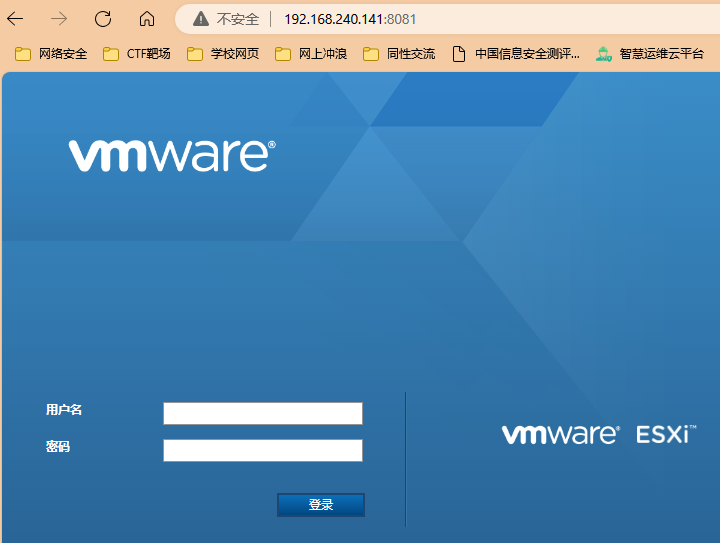The image size is (720, 543).
Task: Open the 网络安全 bookmark folder
Action: (51, 54)
